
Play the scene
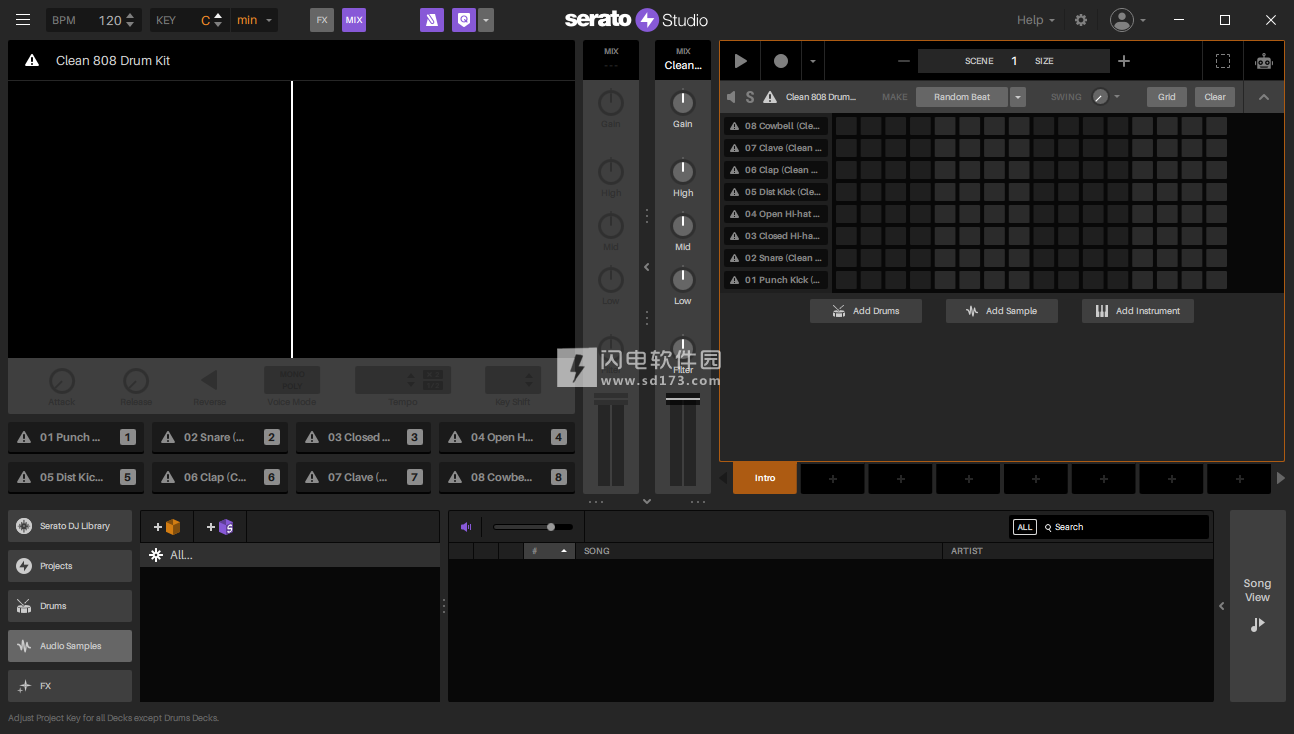(x=740, y=61)
